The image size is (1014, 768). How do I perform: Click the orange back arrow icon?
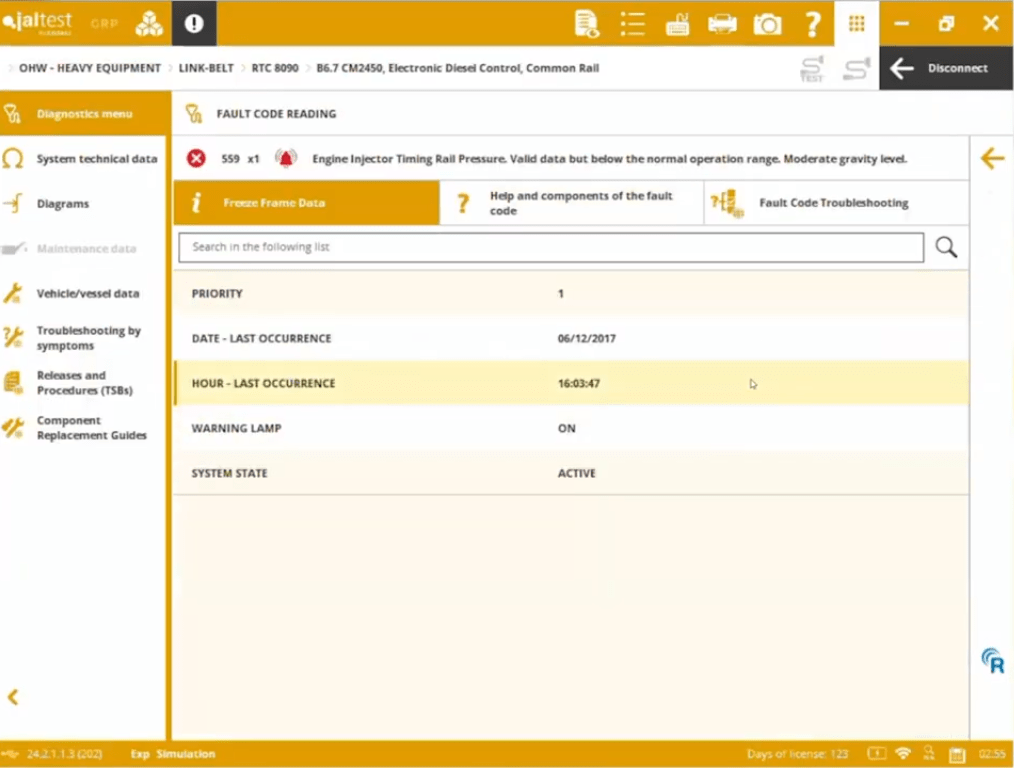991,158
